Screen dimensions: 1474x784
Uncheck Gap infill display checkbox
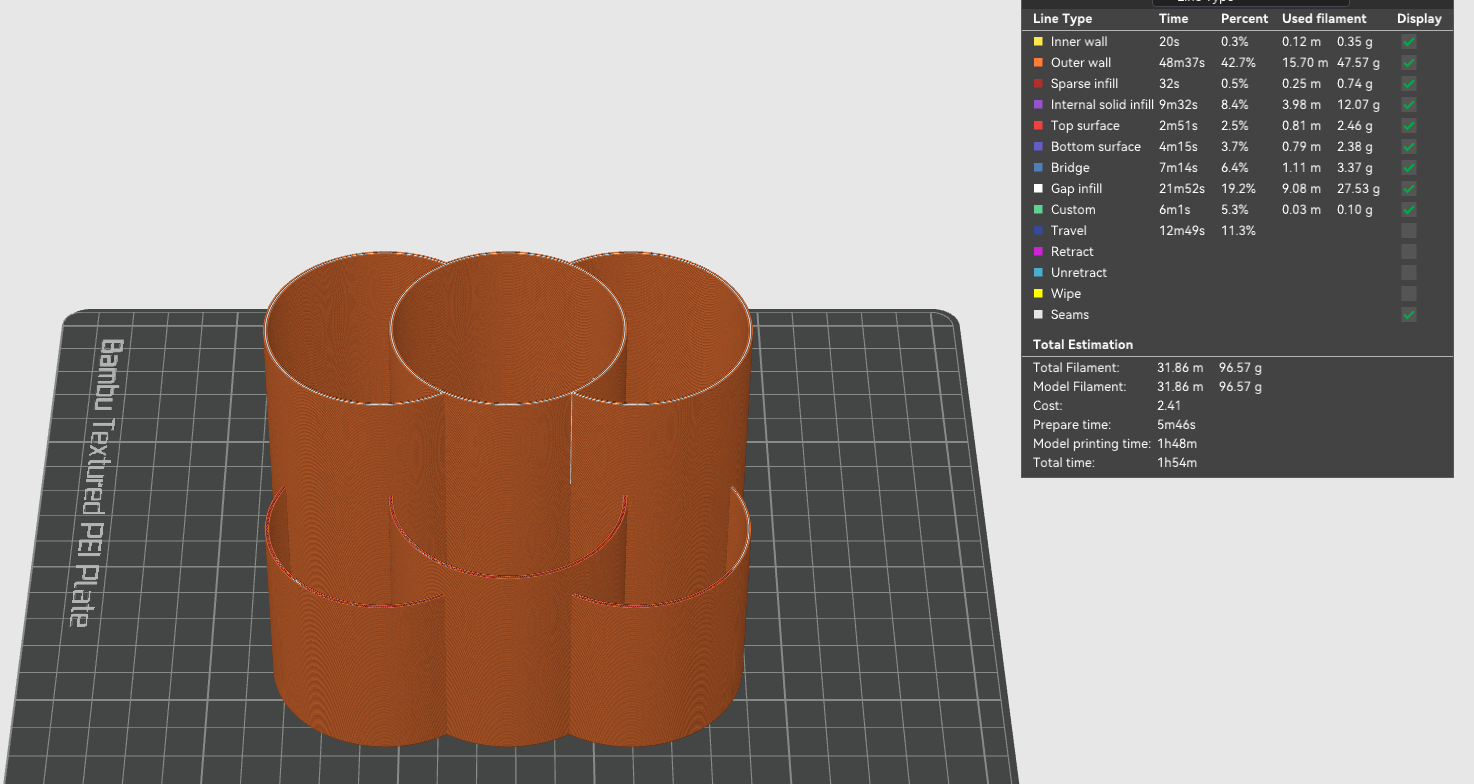[x=1408, y=189]
